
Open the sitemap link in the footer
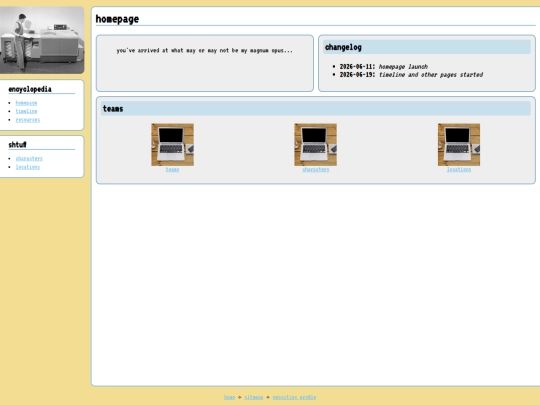pyautogui.click(x=254, y=397)
